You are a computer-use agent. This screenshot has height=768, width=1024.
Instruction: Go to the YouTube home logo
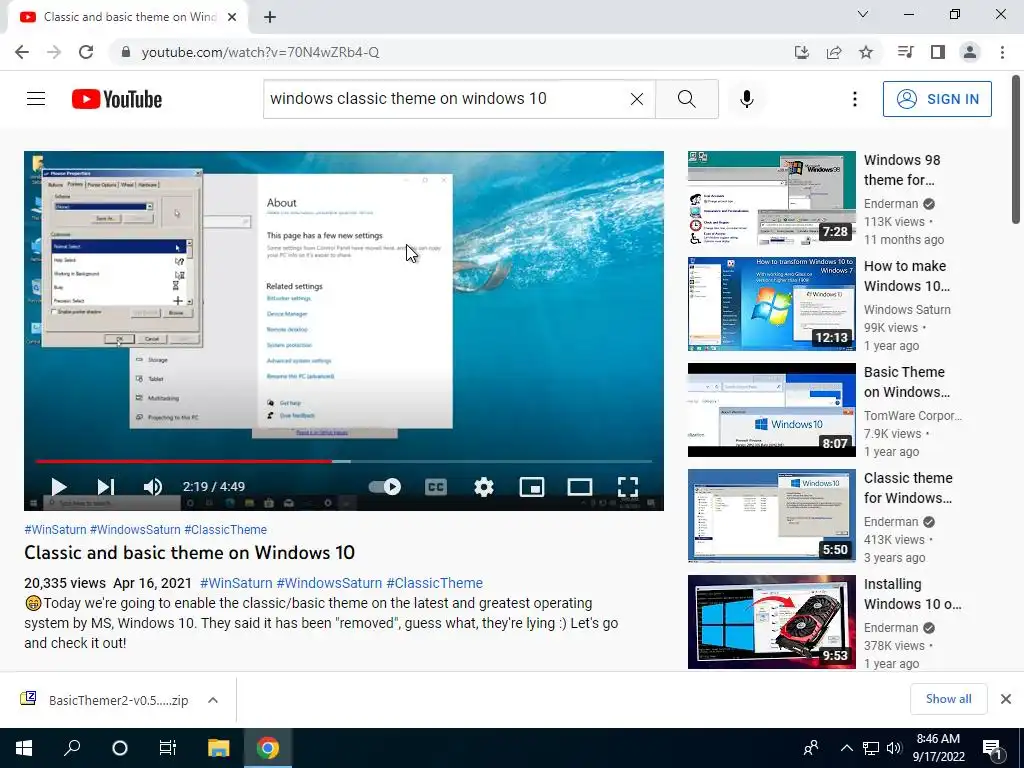117,99
